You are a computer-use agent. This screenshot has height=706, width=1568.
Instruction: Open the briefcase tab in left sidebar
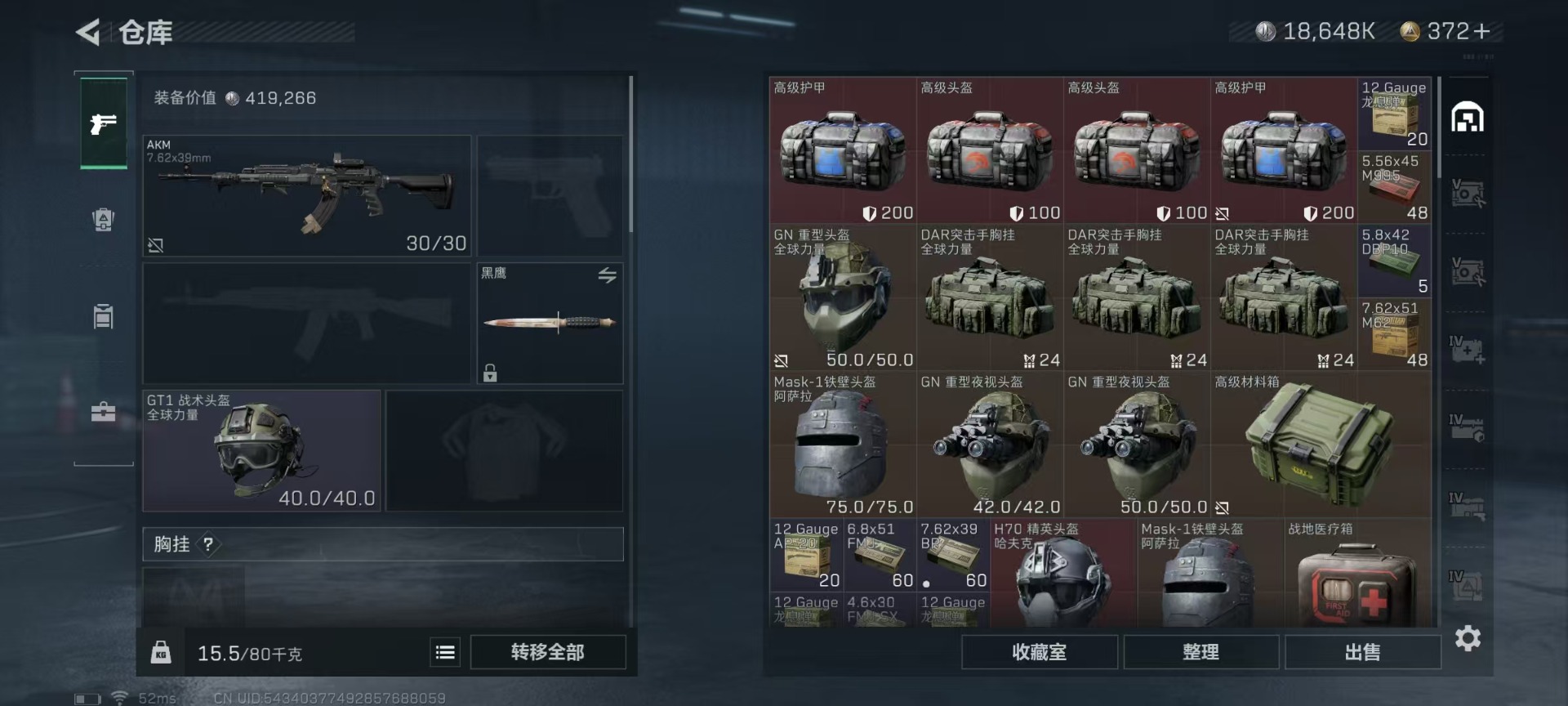click(103, 411)
